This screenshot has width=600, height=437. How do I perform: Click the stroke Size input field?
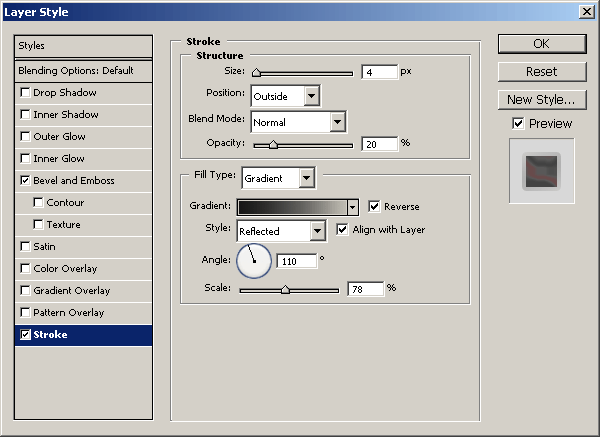coord(379,73)
